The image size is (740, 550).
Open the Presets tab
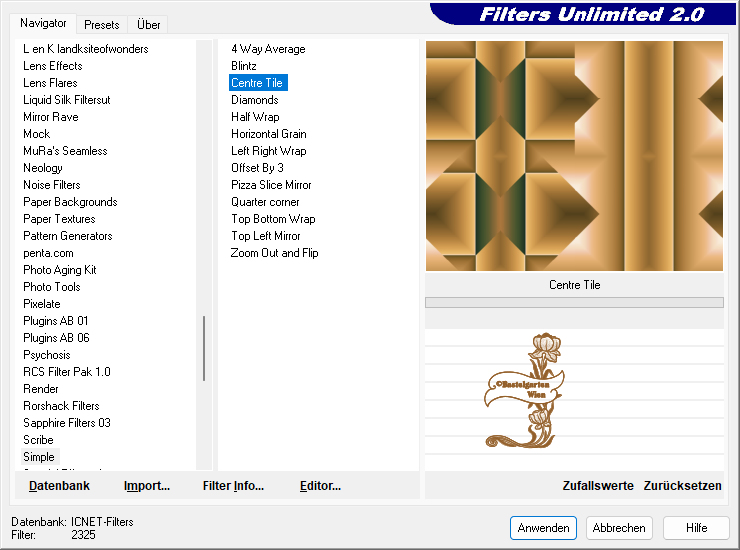click(101, 25)
